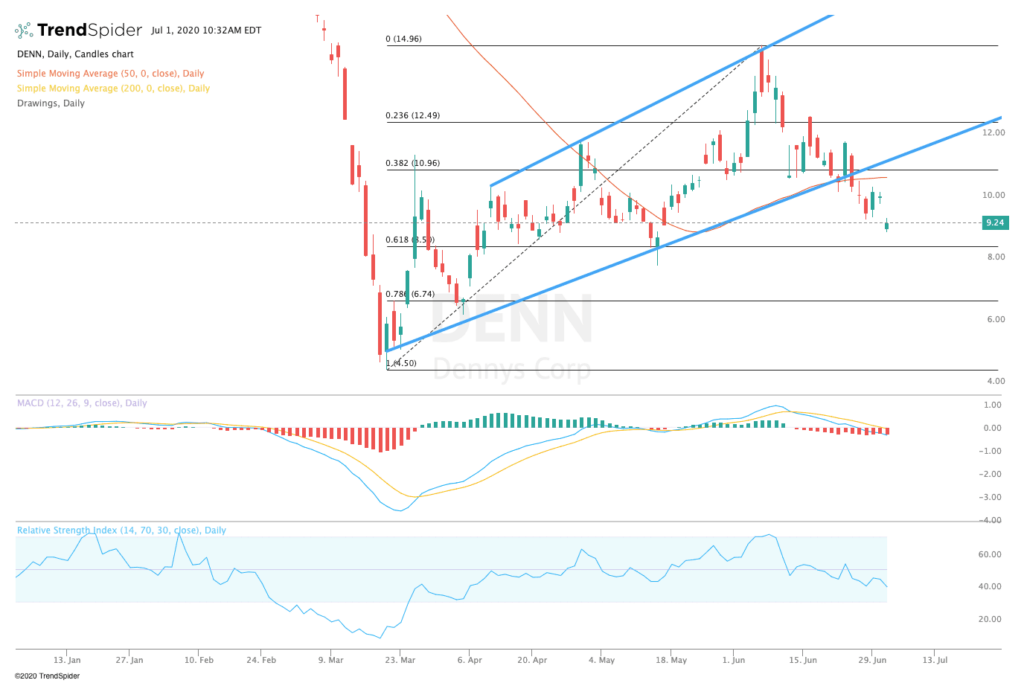The width and height of the screenshot is (1024, 683).
Task: Click the 1.00 MACD axis value
Action: tap(993, 405)
